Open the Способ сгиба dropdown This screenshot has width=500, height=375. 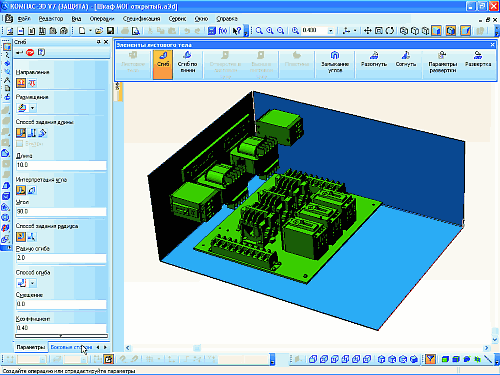click(32, 283)
